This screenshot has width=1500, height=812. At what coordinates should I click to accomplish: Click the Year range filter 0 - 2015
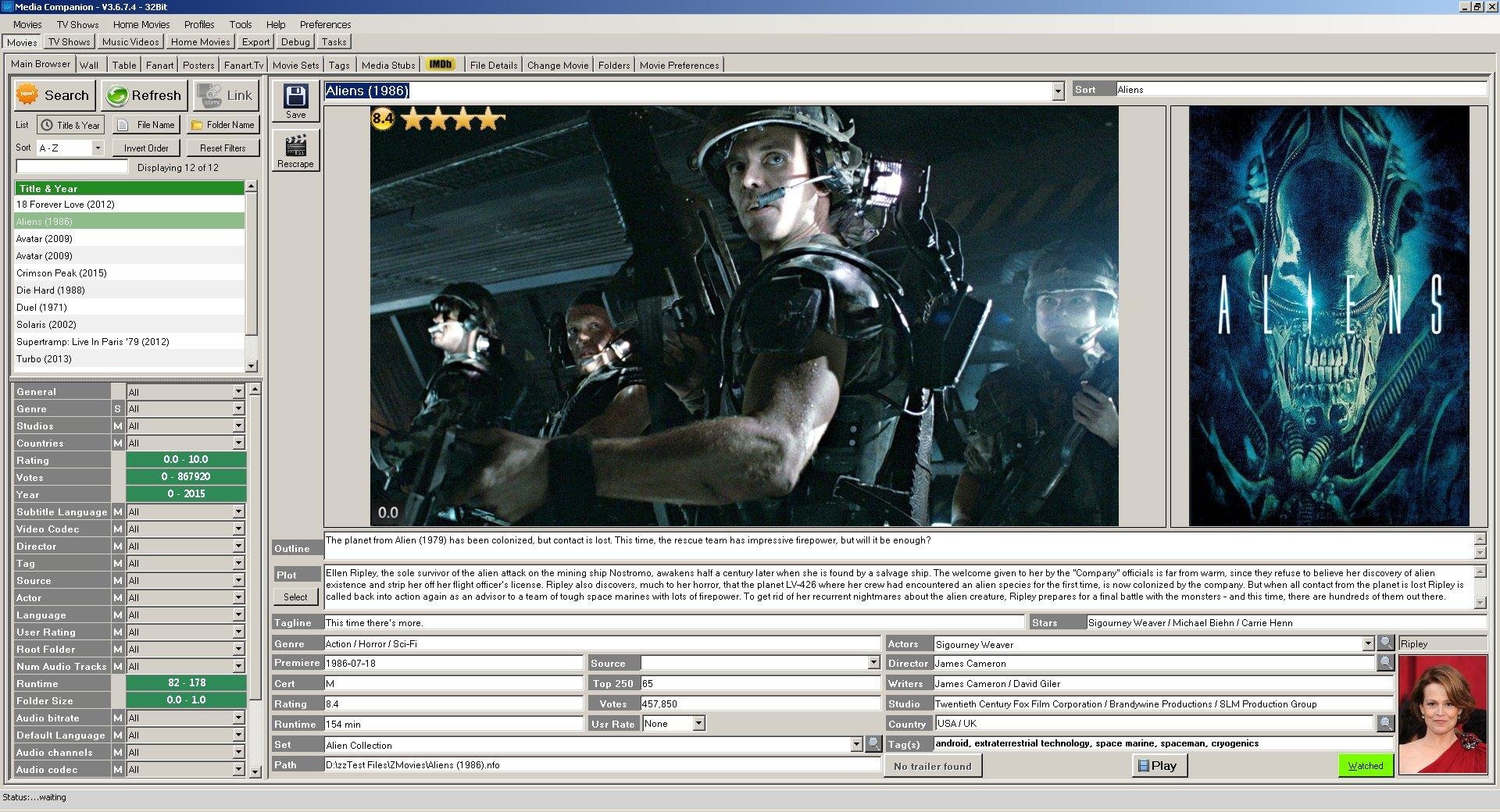tap(186, 494)
